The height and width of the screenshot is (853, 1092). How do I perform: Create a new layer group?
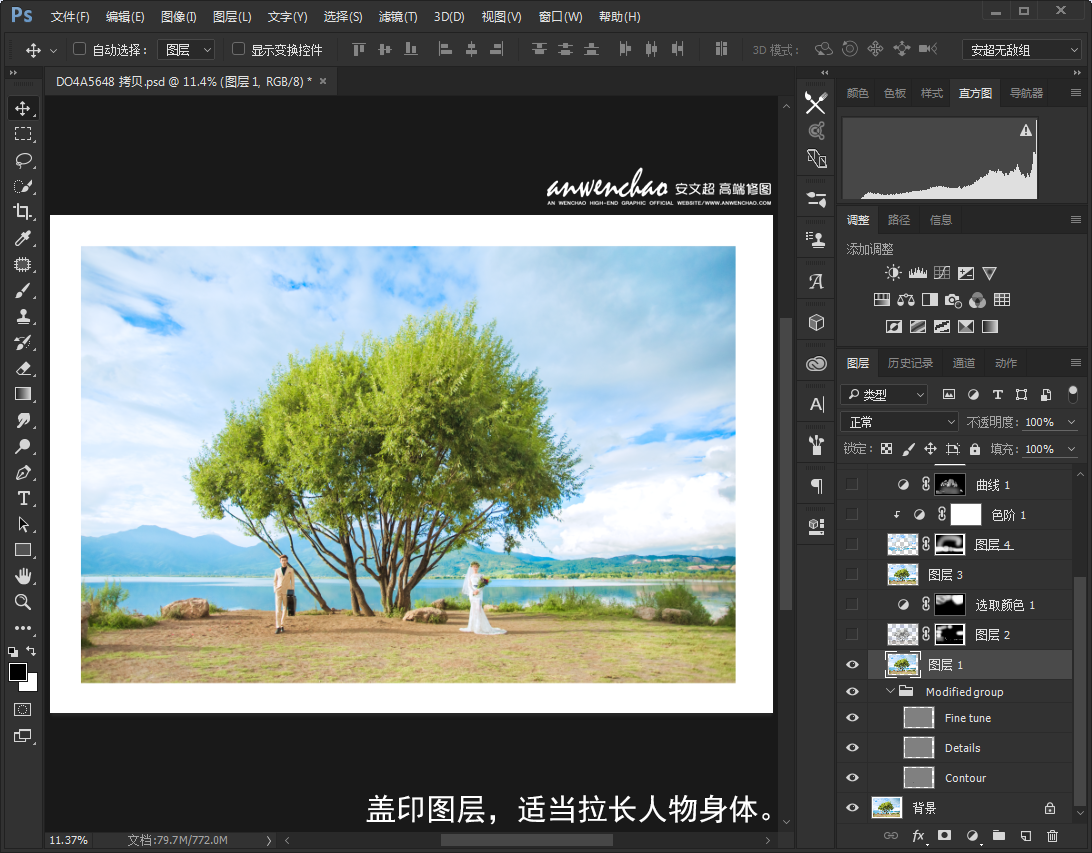[999, 836]
